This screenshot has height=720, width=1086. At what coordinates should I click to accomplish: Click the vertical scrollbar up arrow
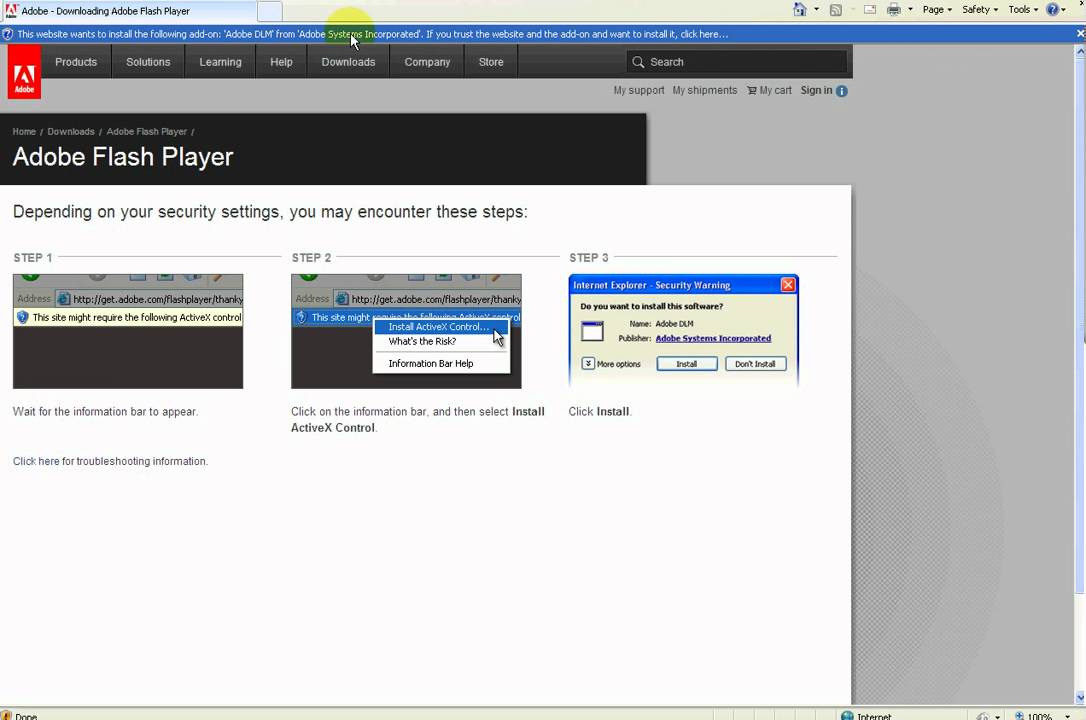tap(1080, 51)
